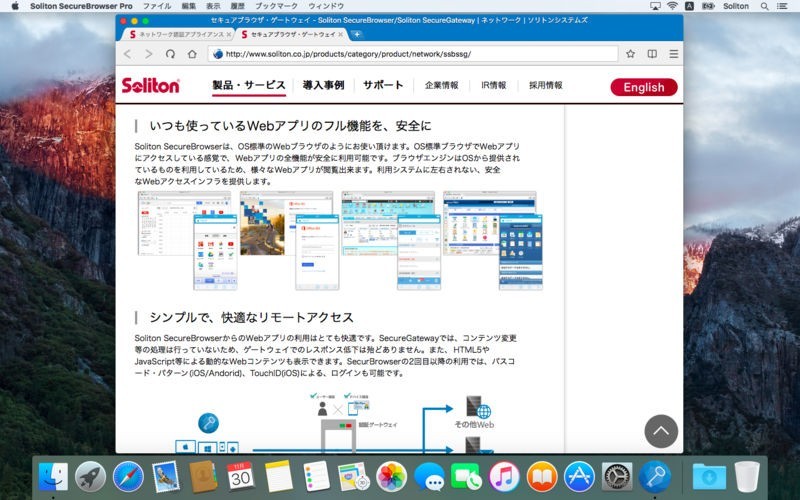Reload the current page
Viewport: 800px width, 500px height.
170,54
